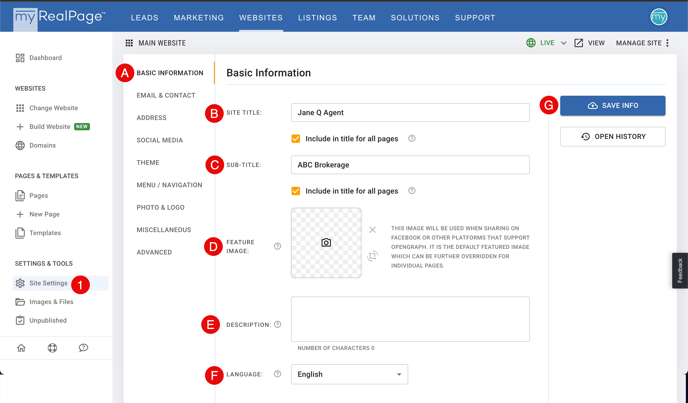Click the Save Info button
The height and width of the screenshot is (403, 688).
[613, 106]
